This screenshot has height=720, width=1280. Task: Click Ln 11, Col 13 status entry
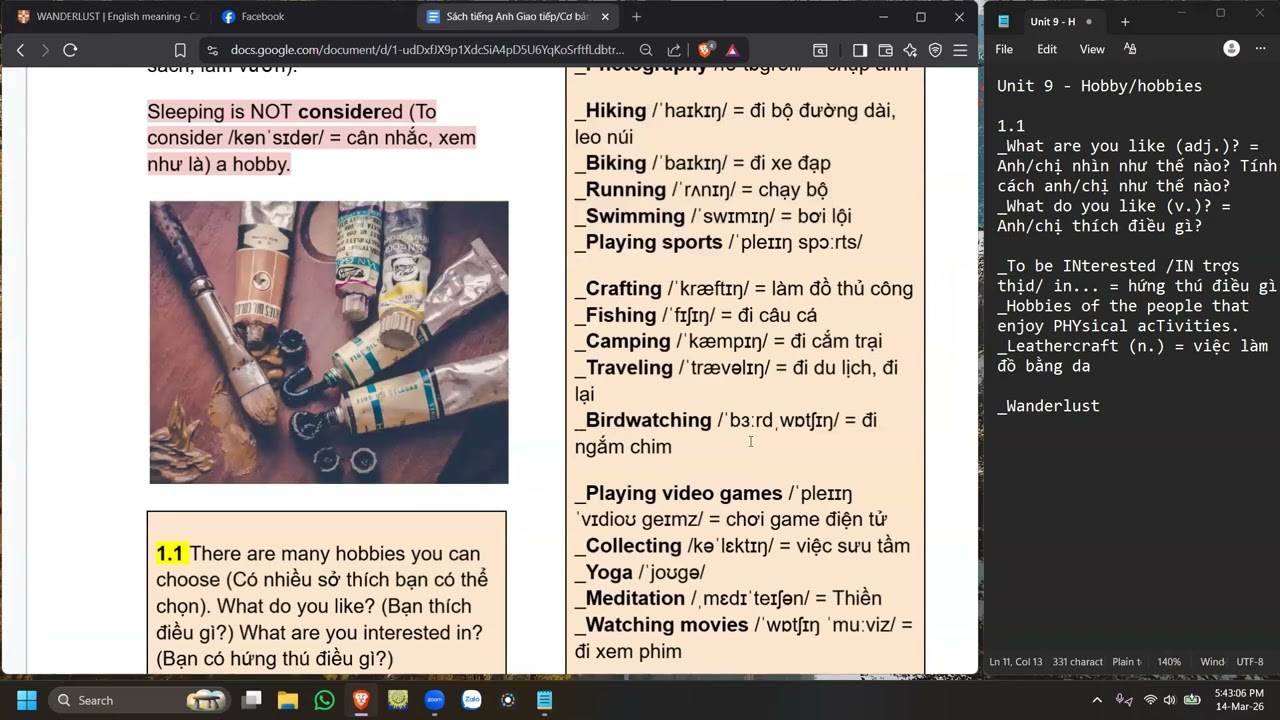click(x=1016, y=662)
